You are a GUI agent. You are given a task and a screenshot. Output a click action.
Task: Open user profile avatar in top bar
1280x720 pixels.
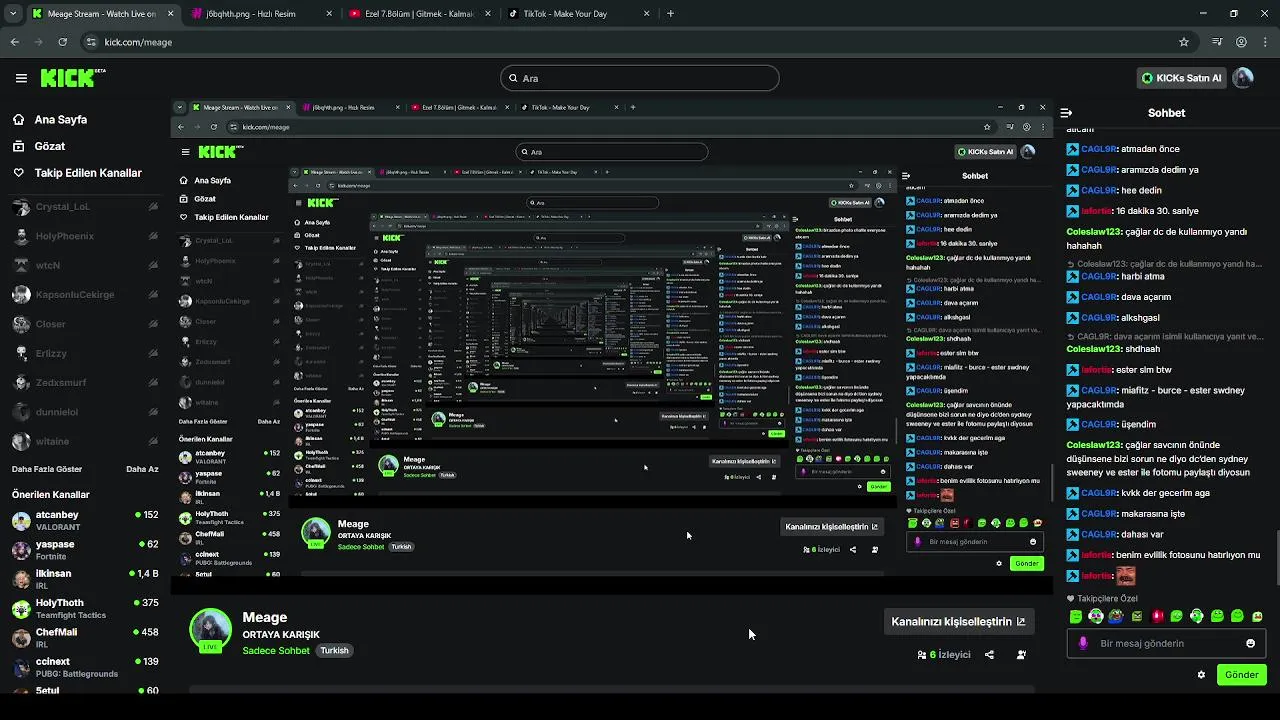pos(1243,78)
